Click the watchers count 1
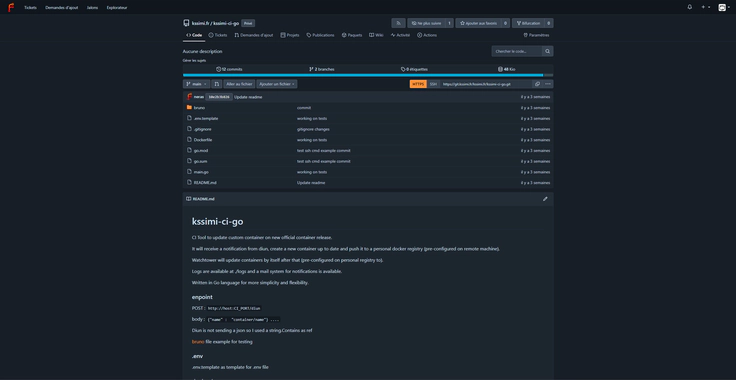This screenshot has width=736, height=380. [x=449, y=23]
